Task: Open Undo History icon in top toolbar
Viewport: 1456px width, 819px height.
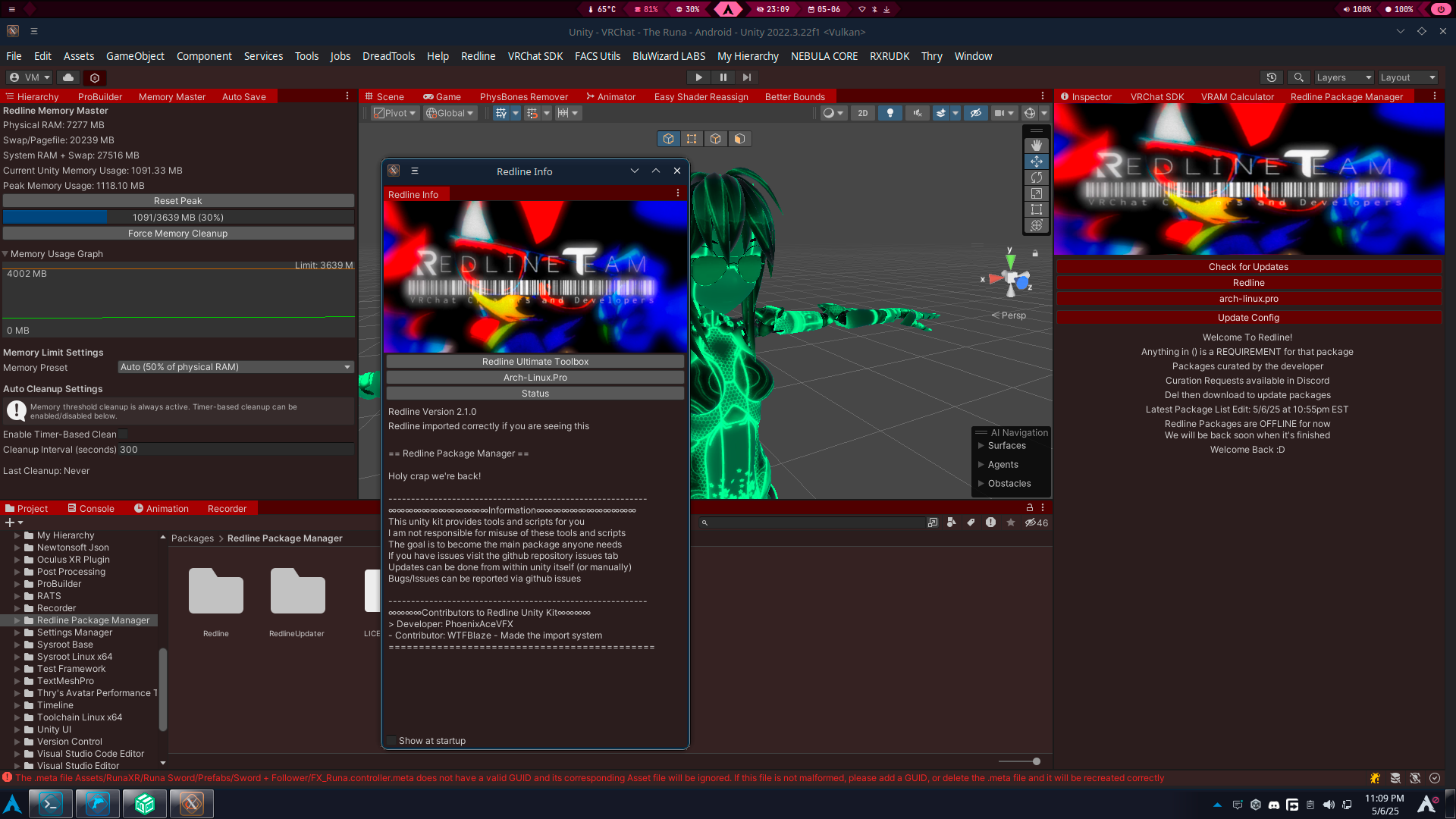Action: (1272, 77)
